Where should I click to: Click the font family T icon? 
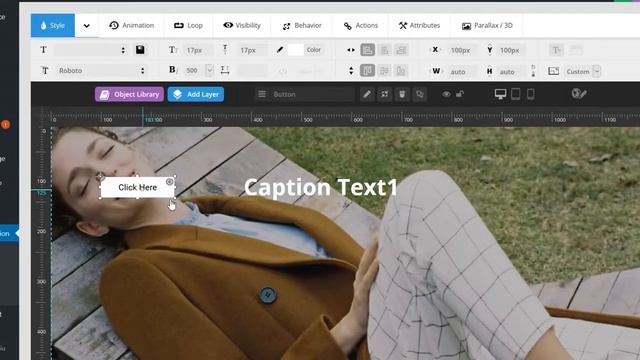(45, 71)
